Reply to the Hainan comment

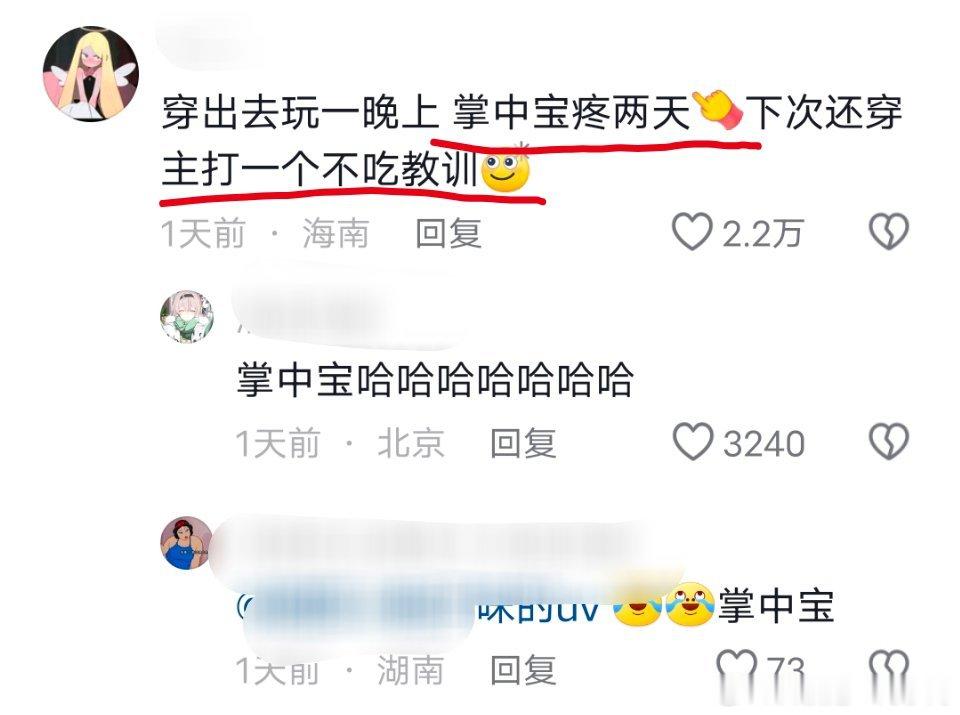coord(448,234)
